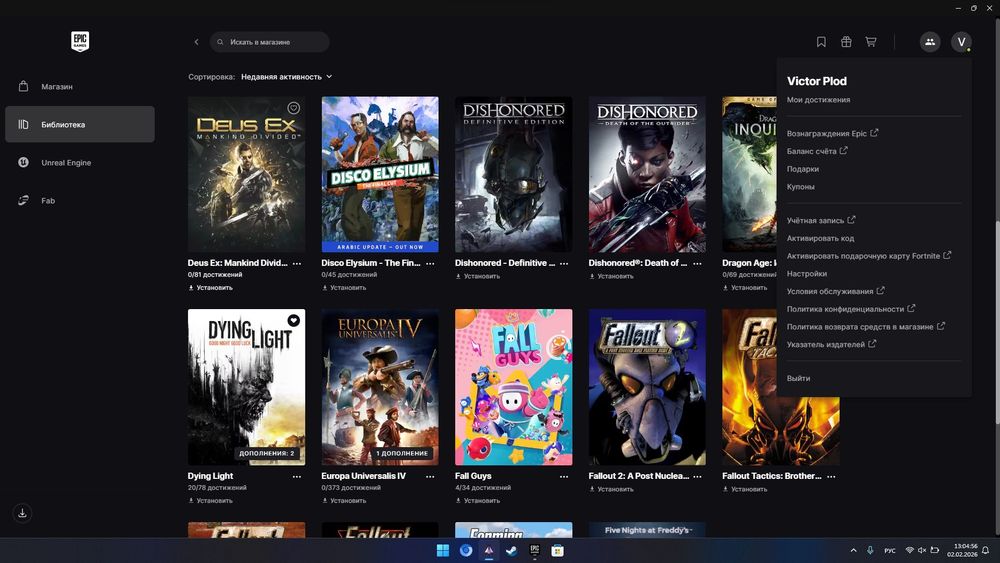Image resolution: width=1000 pixels, height=563 pixels.
Task: Open Условия обслуживания link
Action: click(835, 291)
